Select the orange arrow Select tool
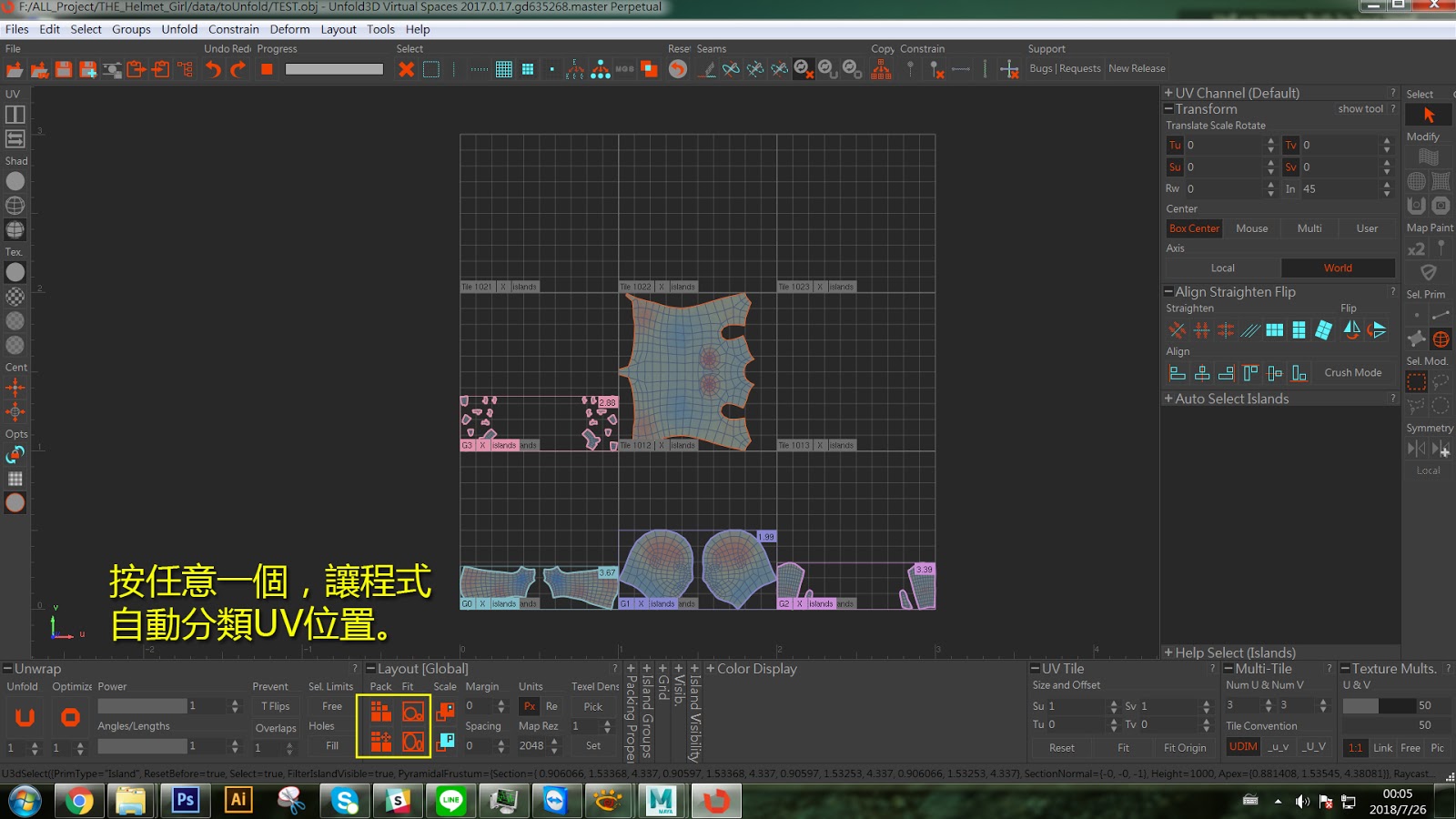Image resolution: width=1456 pixels, height=819 pixels. pos(1429,115)
